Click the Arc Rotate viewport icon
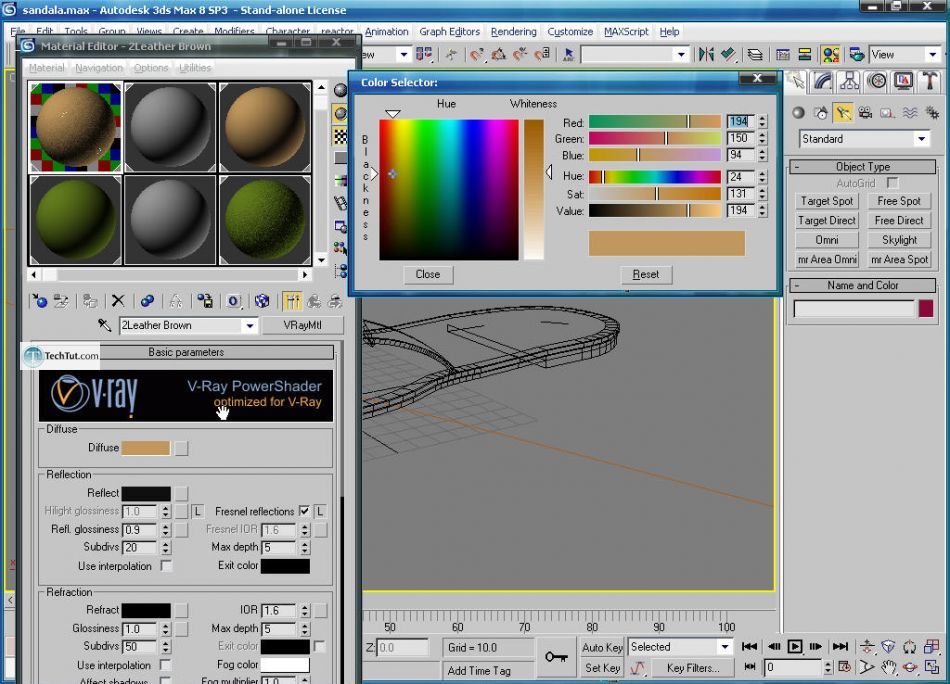Image resolution: width=950 pixels, height=684 pixels. click(x=910, y=668)
